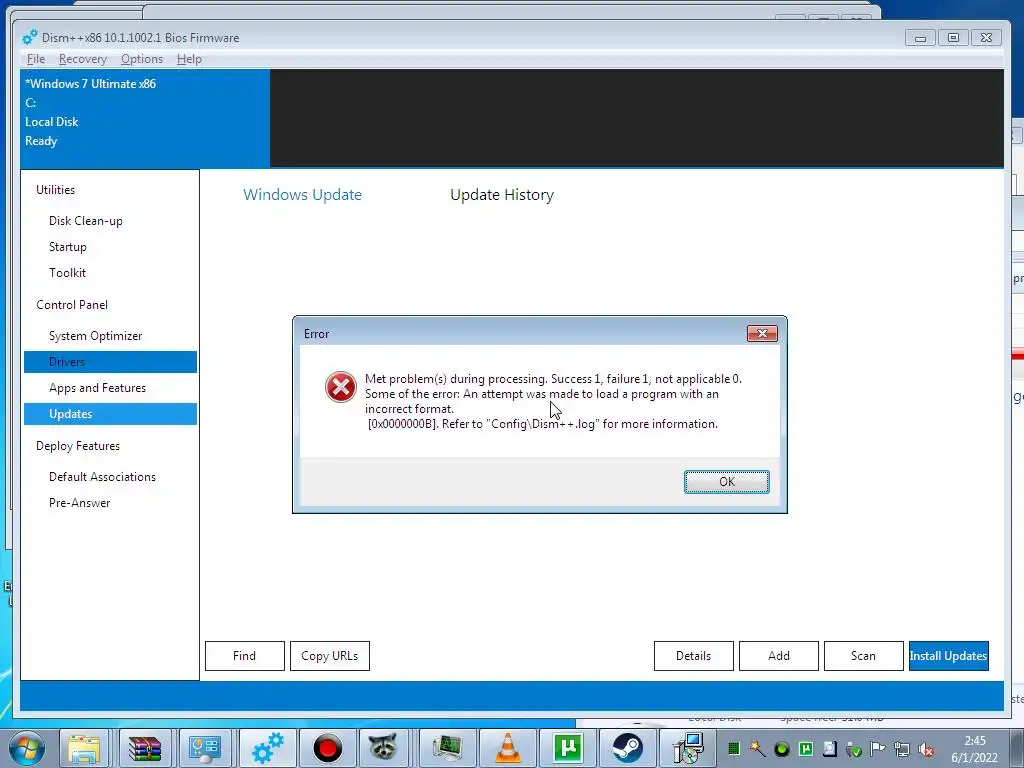Open the Control Panel taskbar icon
This screenshot has width=1024, height=768.
coord(204,748)
